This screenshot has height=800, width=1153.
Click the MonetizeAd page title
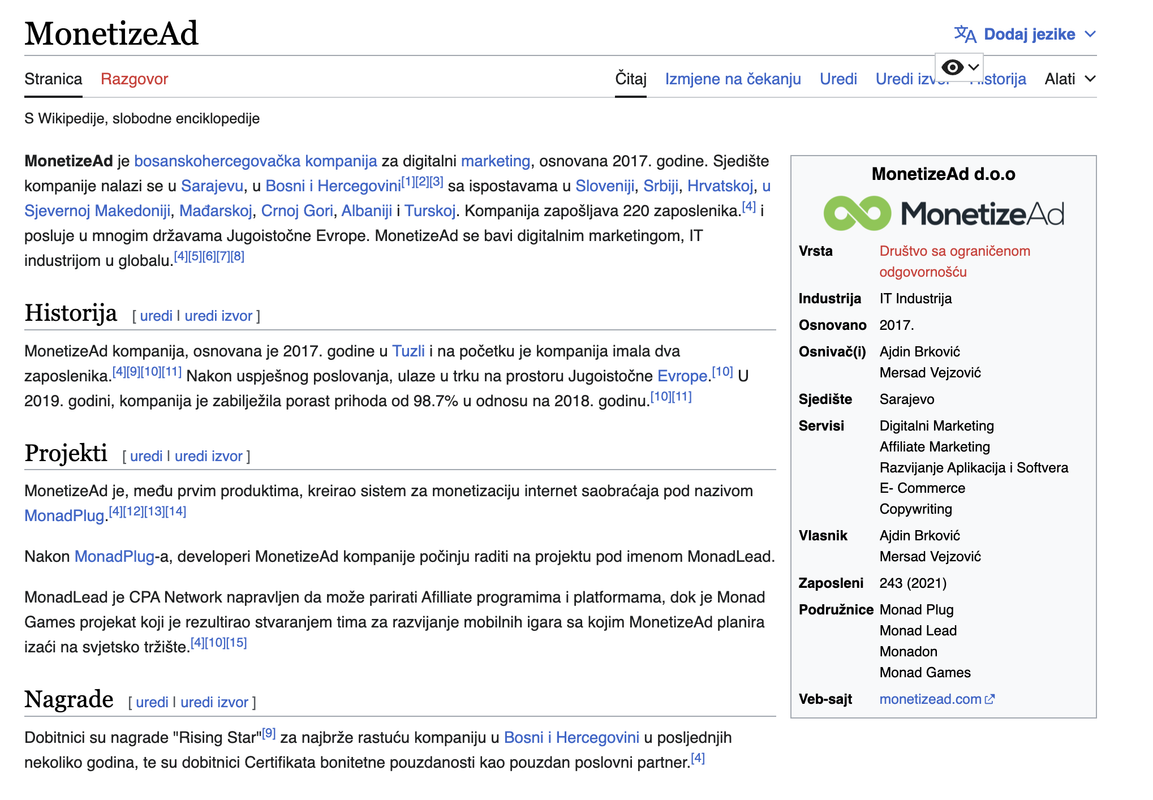click(x=111, y=34)
